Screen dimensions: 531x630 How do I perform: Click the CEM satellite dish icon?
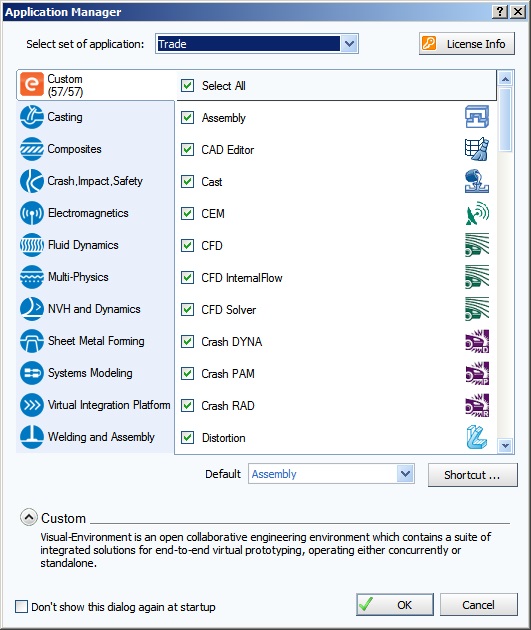[x=477, y=213]
